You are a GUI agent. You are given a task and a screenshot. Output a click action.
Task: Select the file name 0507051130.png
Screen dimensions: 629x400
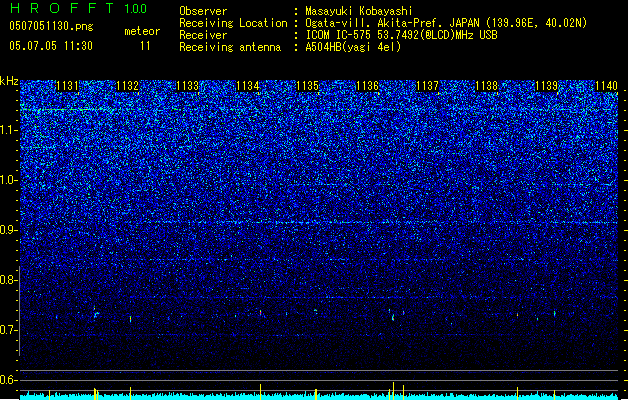tap(51, 26)
